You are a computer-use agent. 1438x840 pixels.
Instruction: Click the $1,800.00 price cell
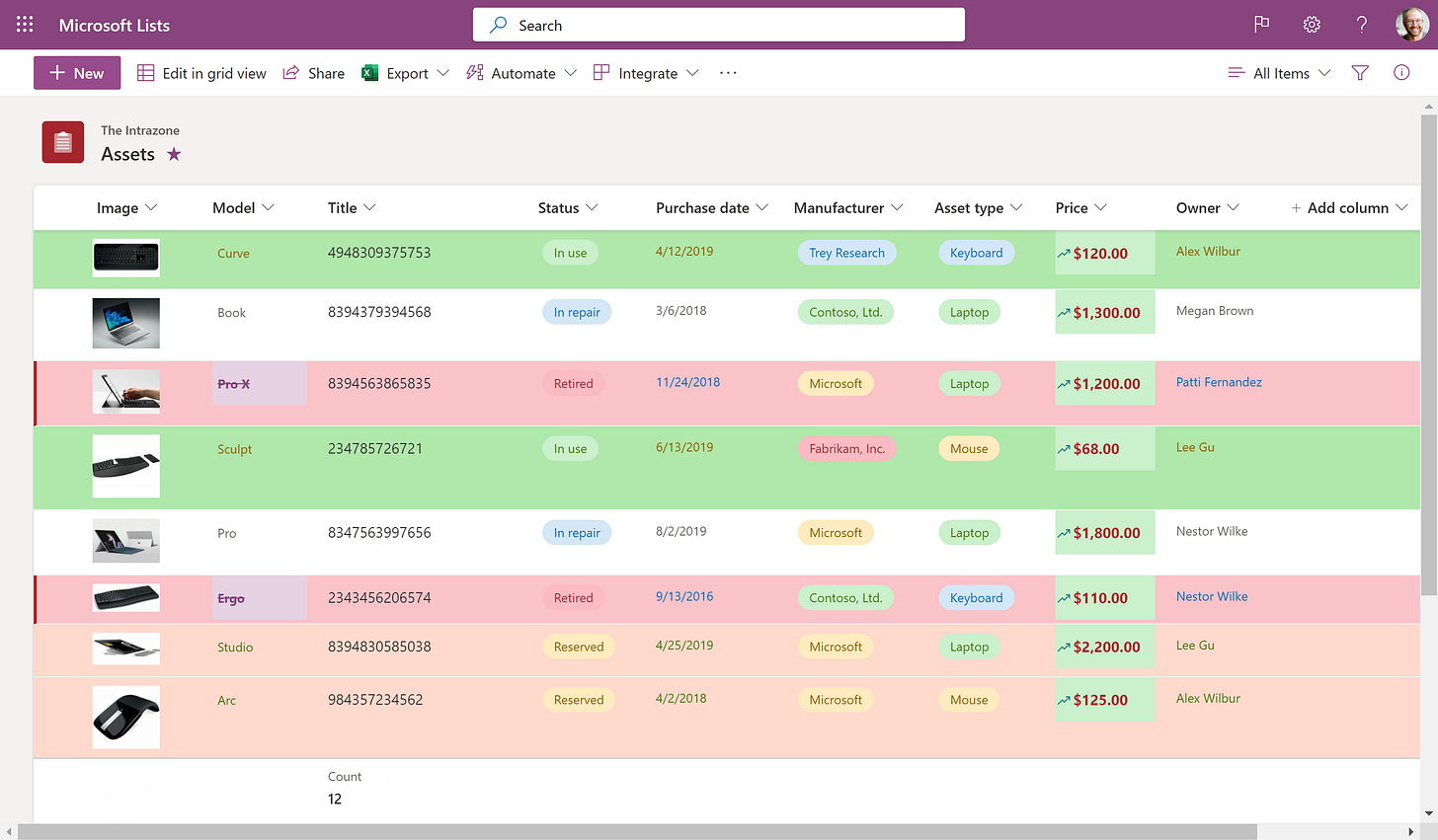[x=1105, y=533]
